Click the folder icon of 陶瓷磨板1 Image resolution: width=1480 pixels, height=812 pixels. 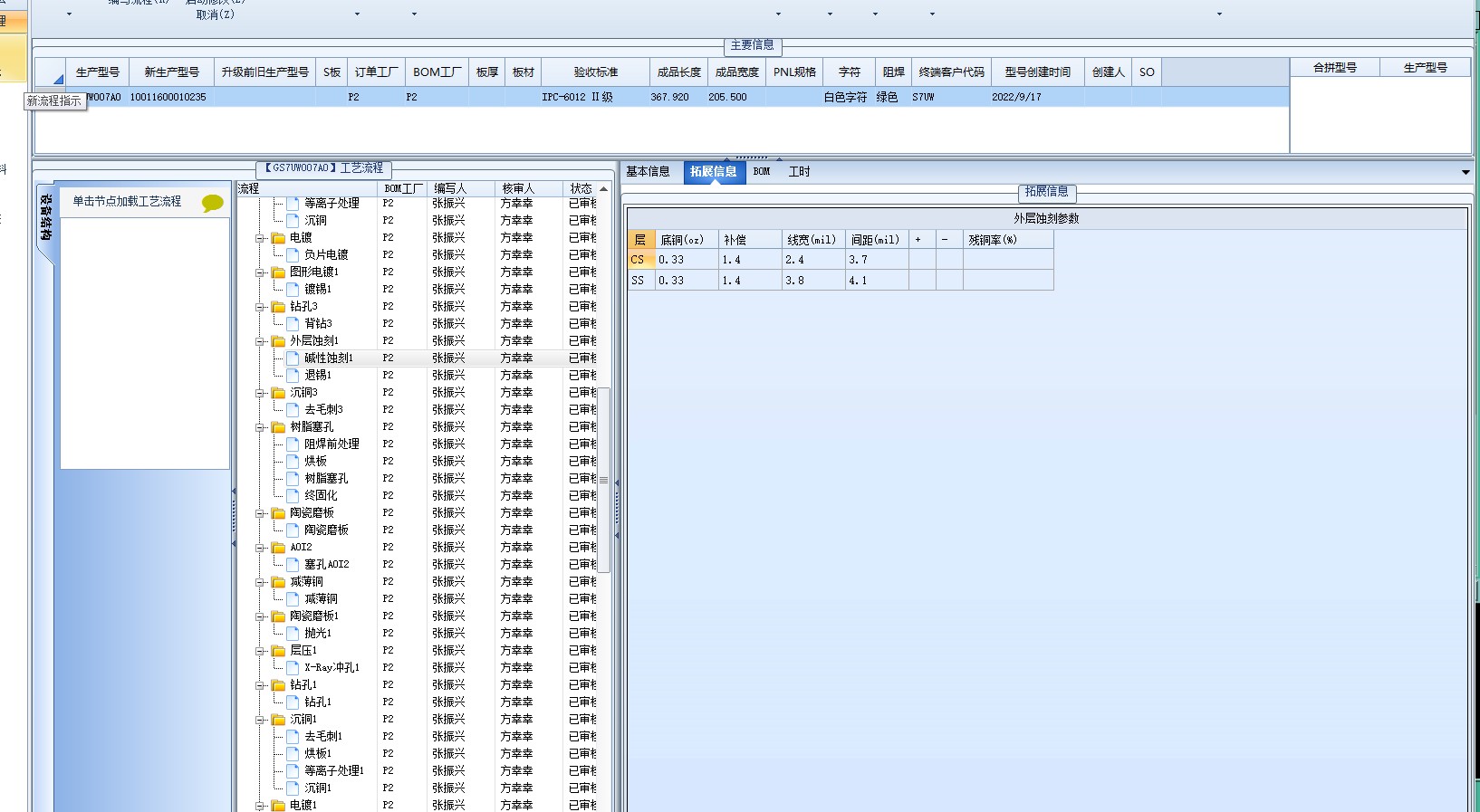tap(278, 616)
